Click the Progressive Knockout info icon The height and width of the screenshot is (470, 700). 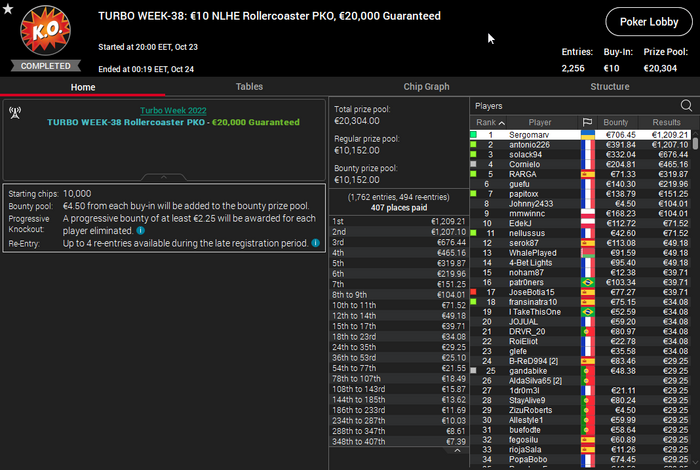141,231
